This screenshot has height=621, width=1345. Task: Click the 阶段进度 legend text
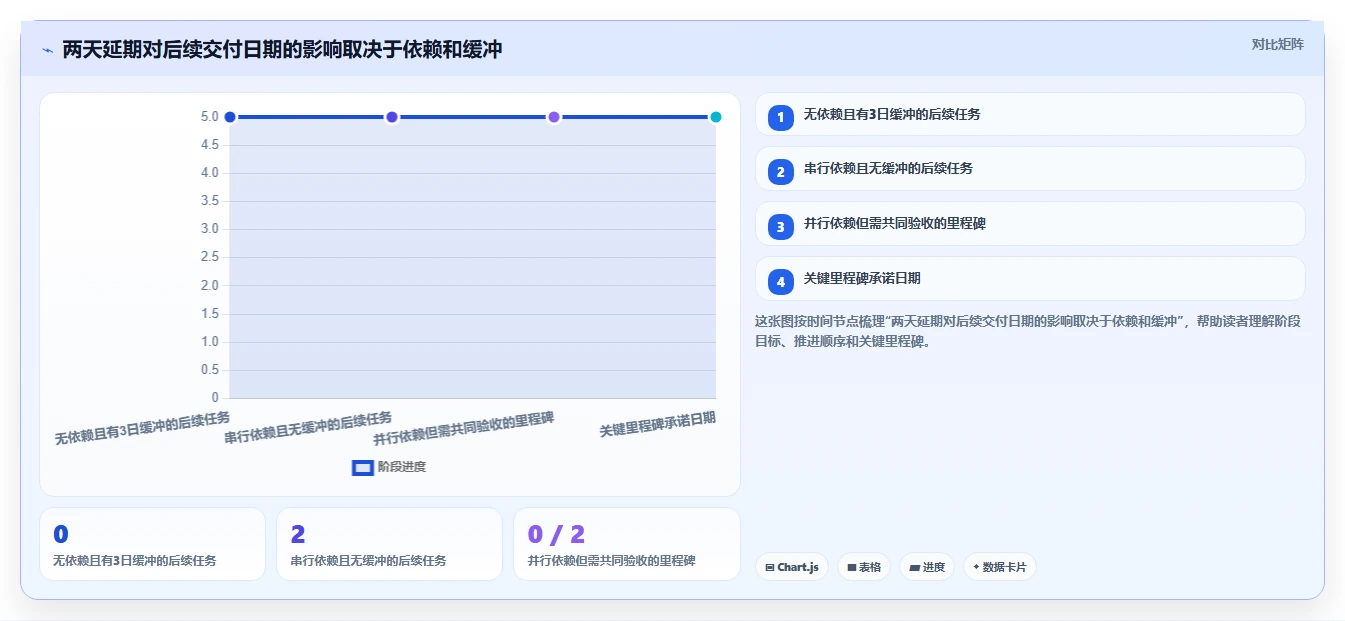pyautogui.click(x=402, y=467)
